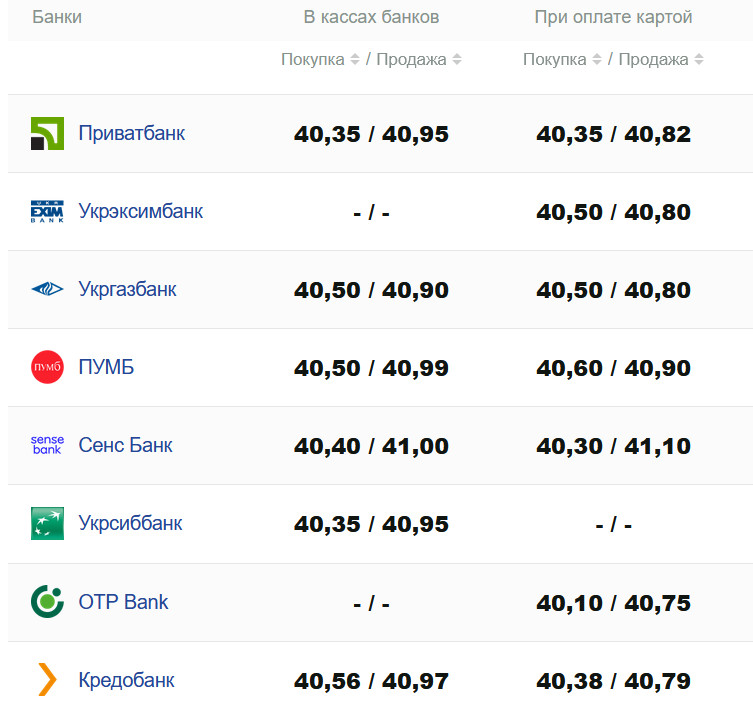This screenshot has width=753, height=709.
Task: Click the Kredobank orange chevron logo
Action: [x=47, y=680]
